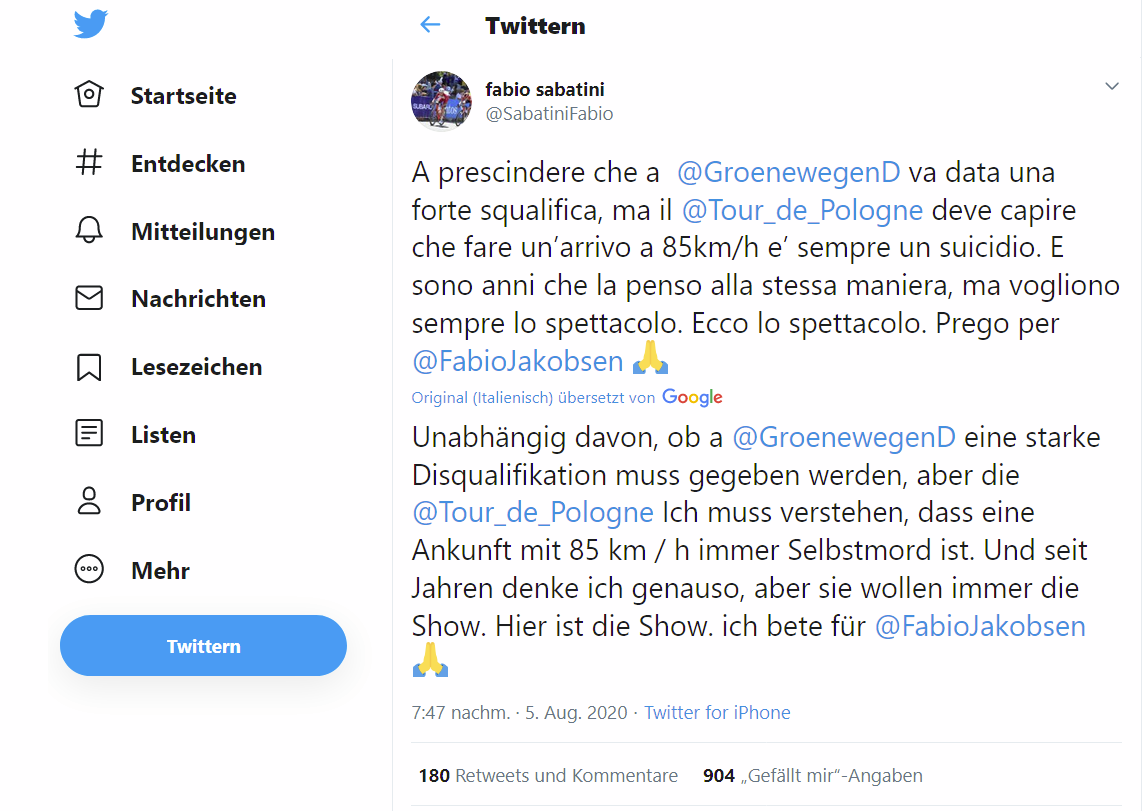The width and height of the screenshot is (1142, 811).
Task: Click the Startseite home icon
Action: [89, 96]
